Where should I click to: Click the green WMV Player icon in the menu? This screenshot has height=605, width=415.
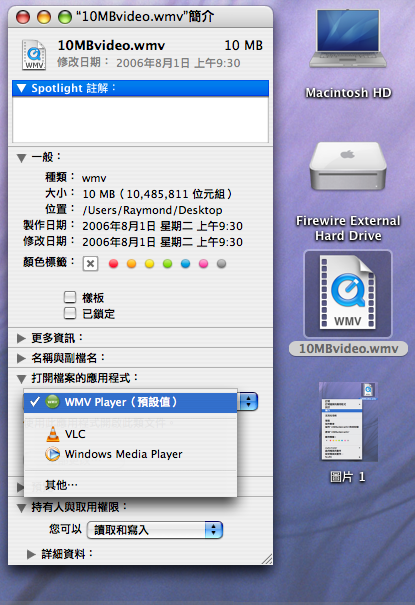click(x=52, y=402)
